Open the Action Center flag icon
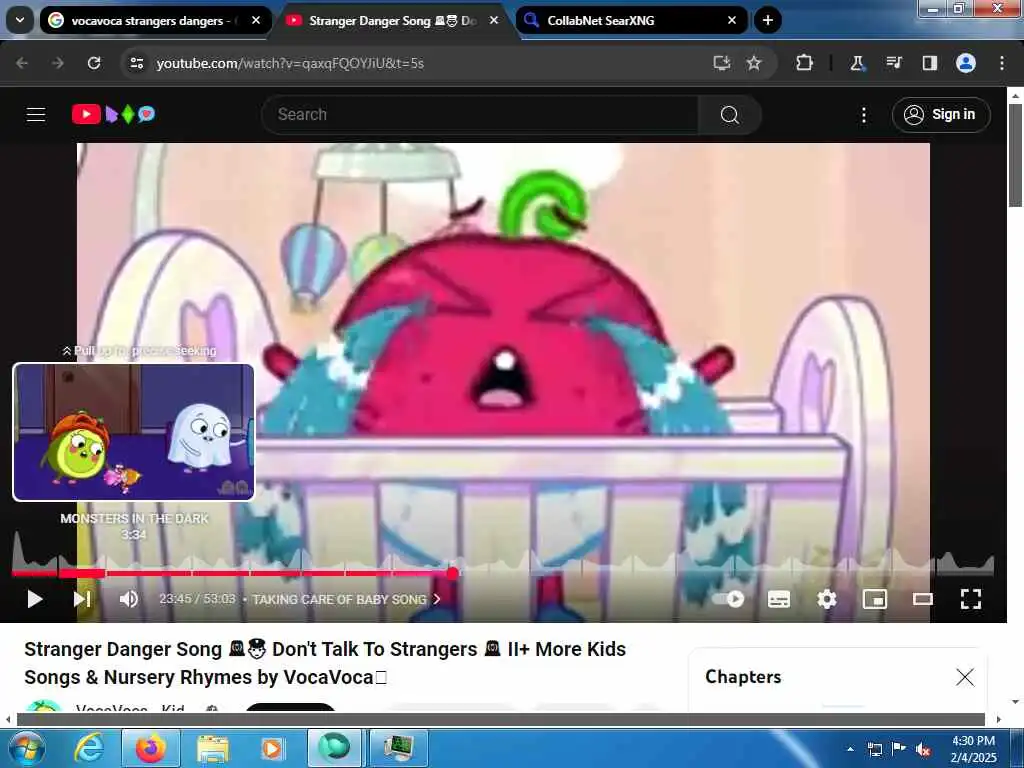 (x=899, y=749)
